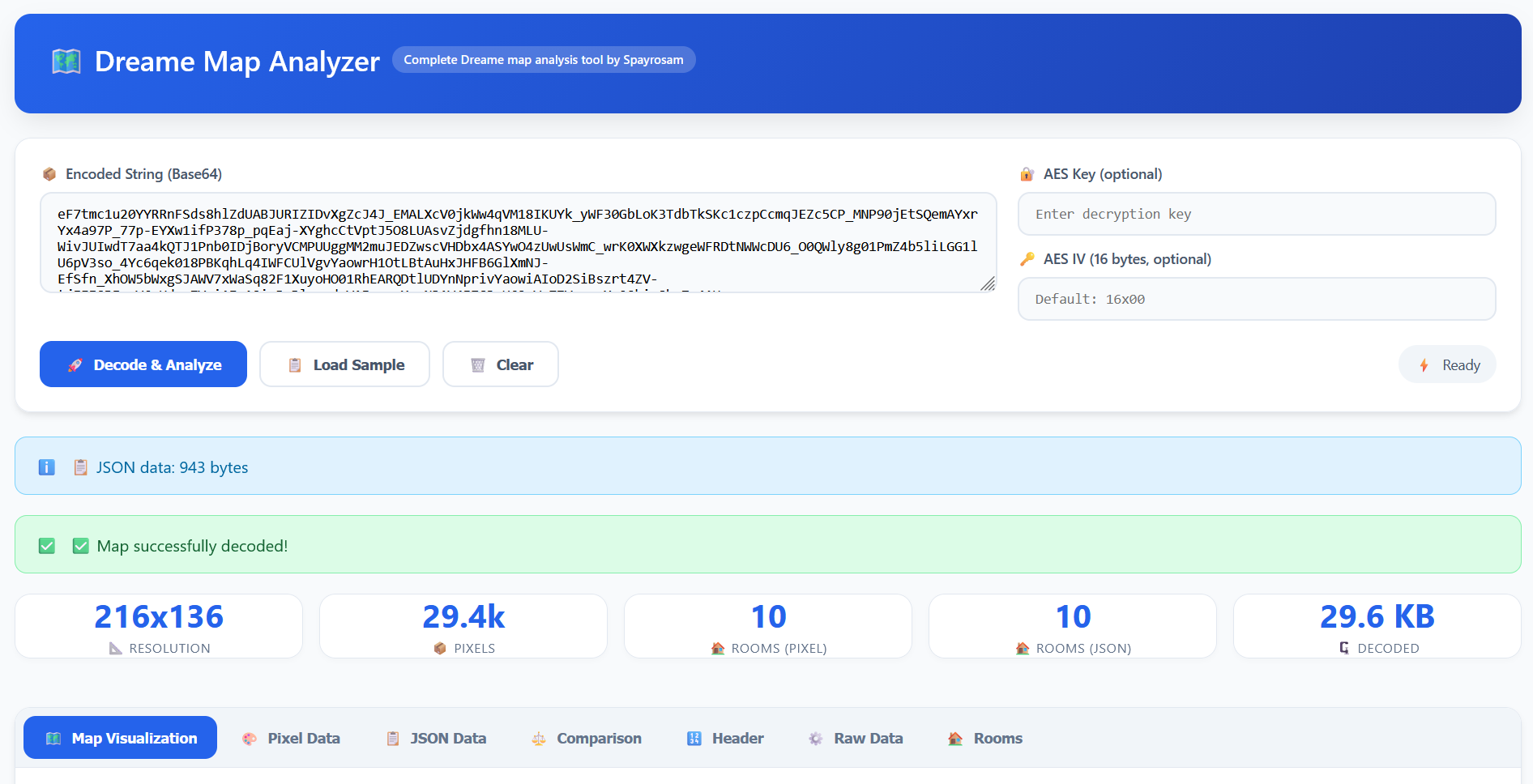
Task: Click the green checkmark in success banner
Action: point(47,546)
